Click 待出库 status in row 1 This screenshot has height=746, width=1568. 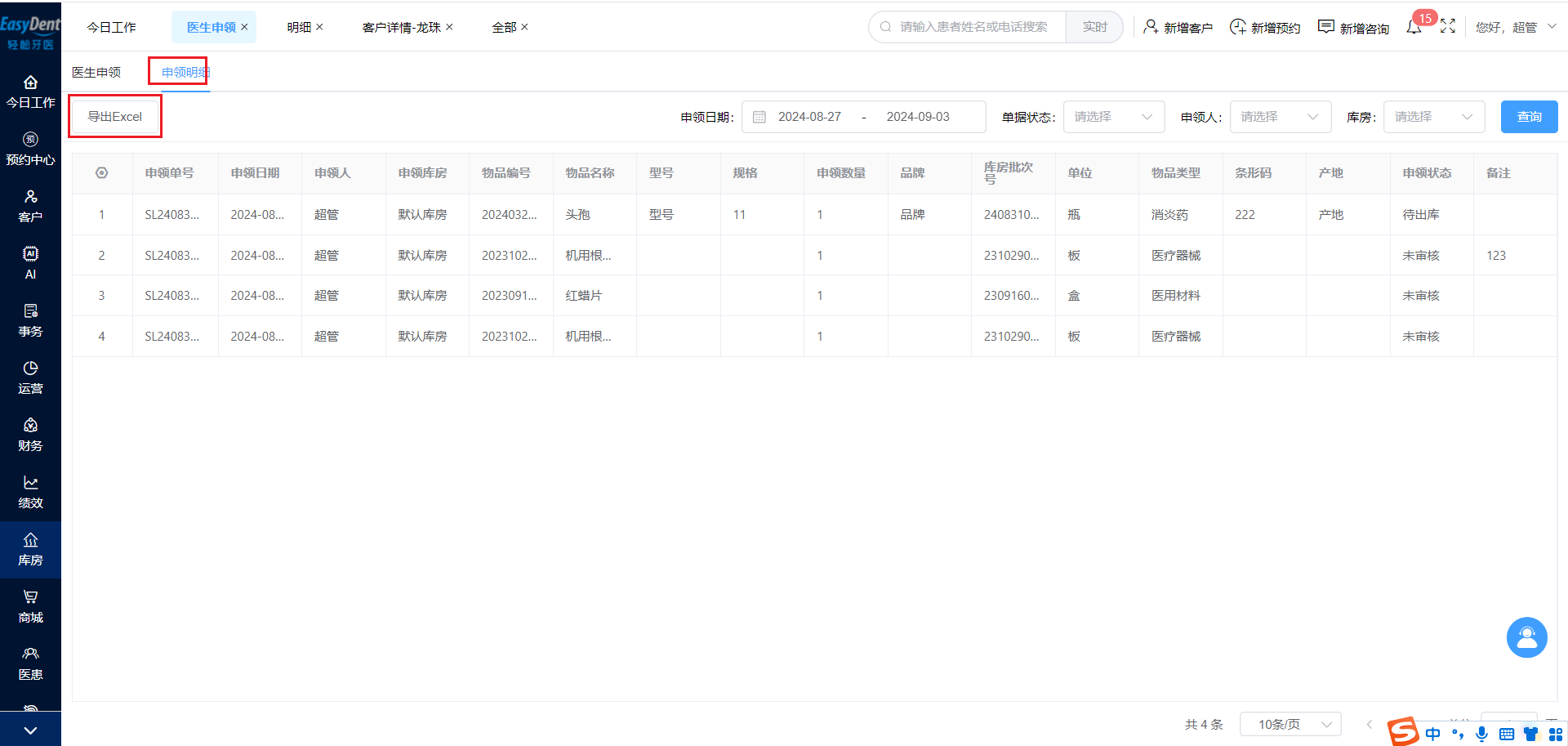[1421, 215]
